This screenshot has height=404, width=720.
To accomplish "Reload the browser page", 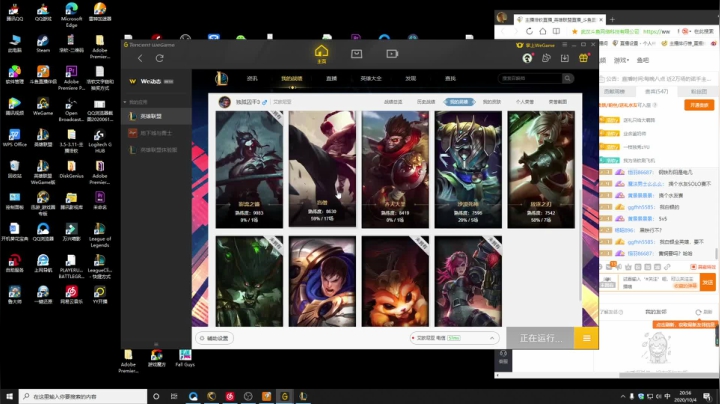I will (529, 31).
